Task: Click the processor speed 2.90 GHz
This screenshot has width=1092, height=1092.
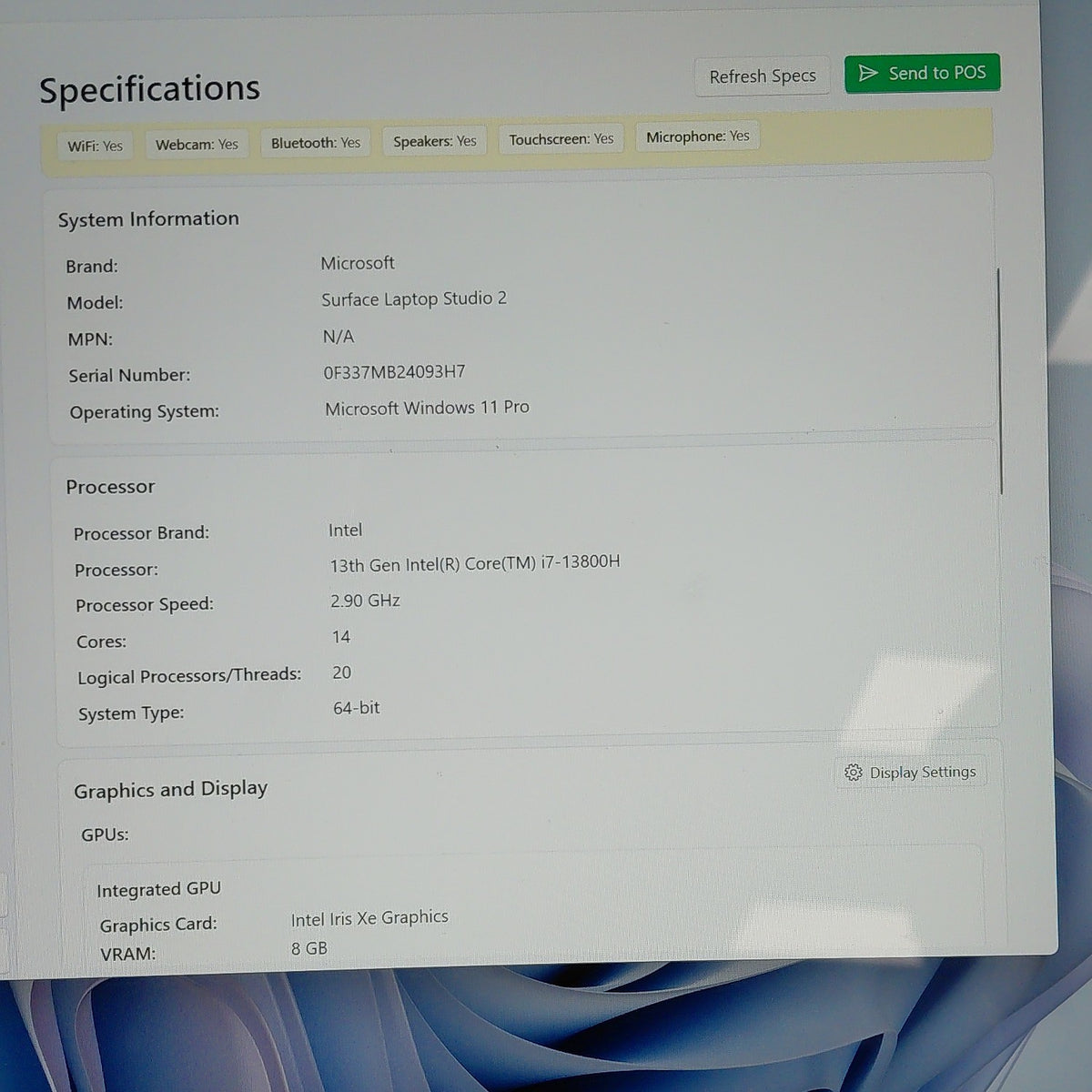Action: pos(365,601)
